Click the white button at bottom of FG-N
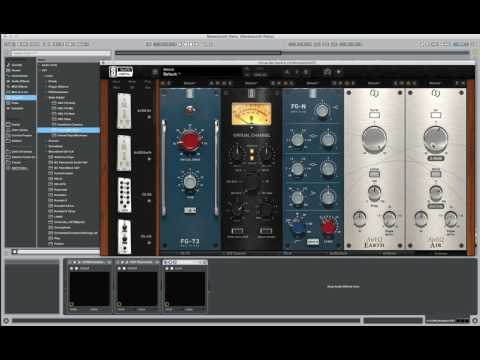Viewport: 480px width, 360px height. pos(312,242)
